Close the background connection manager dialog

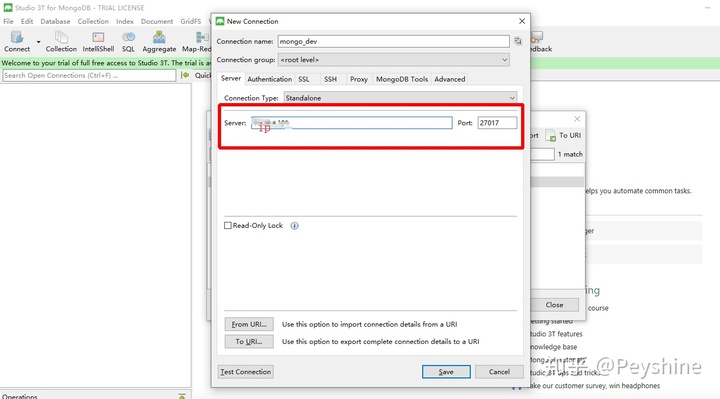coord(577,119)
